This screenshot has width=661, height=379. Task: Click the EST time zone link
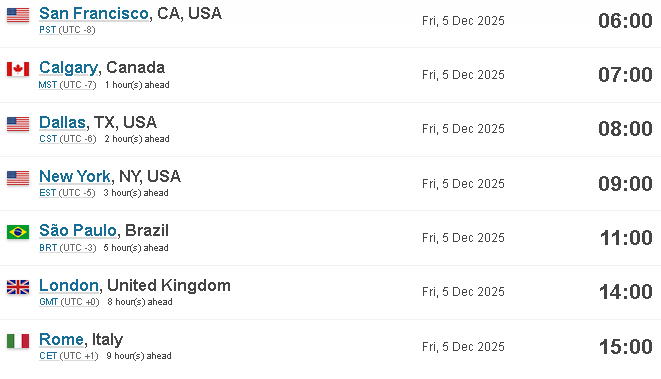tap(48, 193)
